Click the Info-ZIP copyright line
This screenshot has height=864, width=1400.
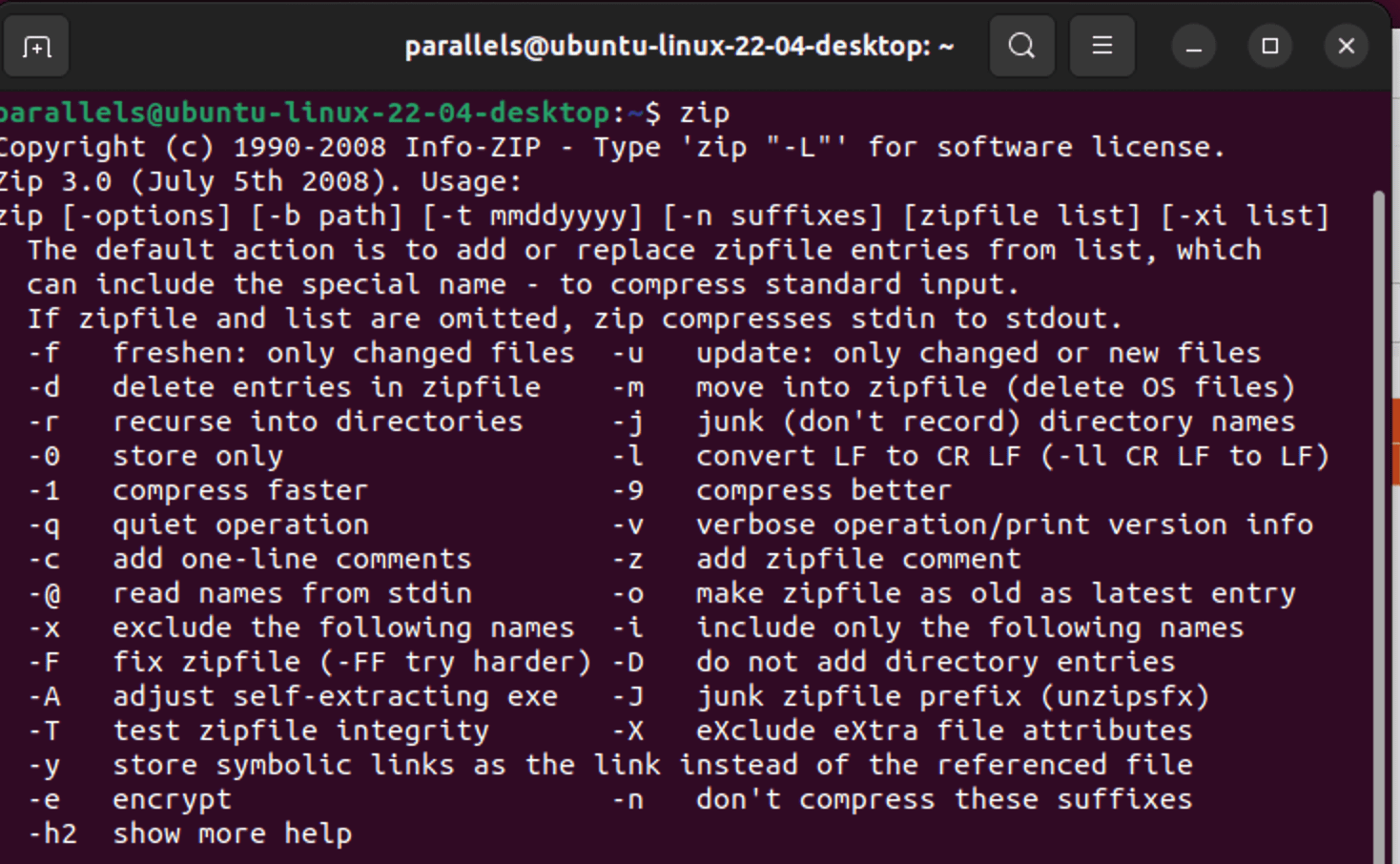[610, 146]
